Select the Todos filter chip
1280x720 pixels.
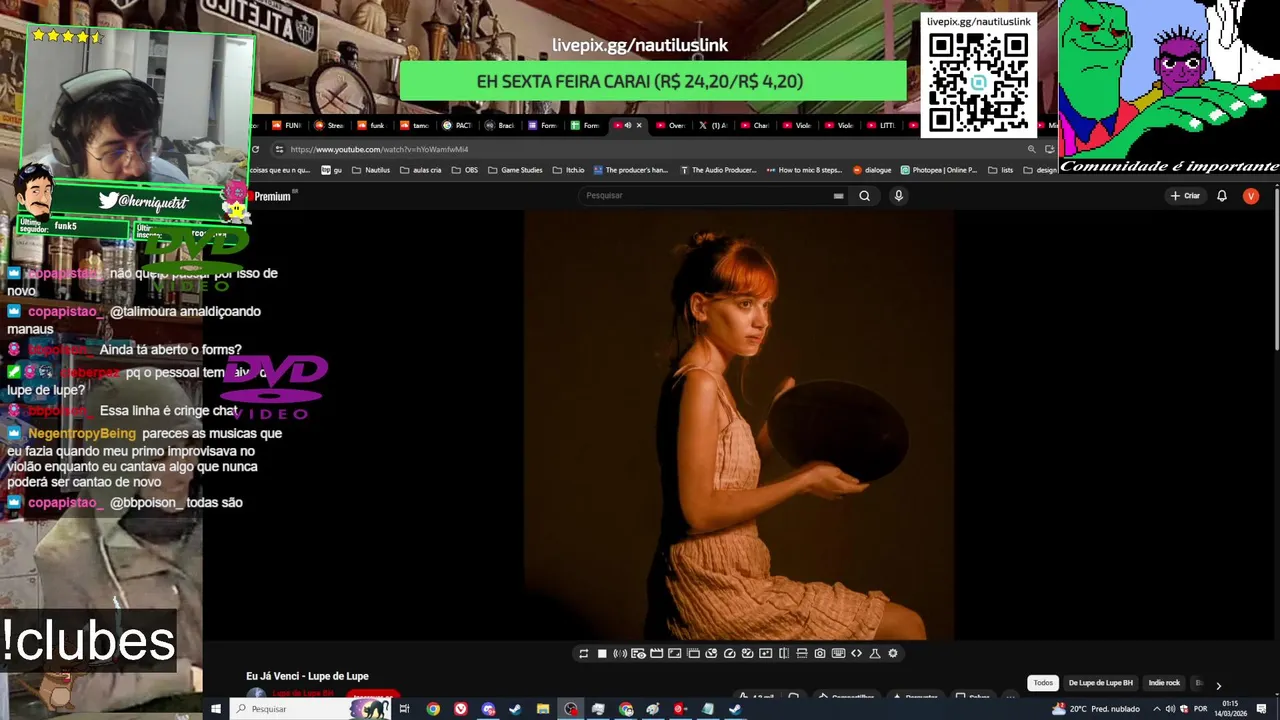point(1043,683)
